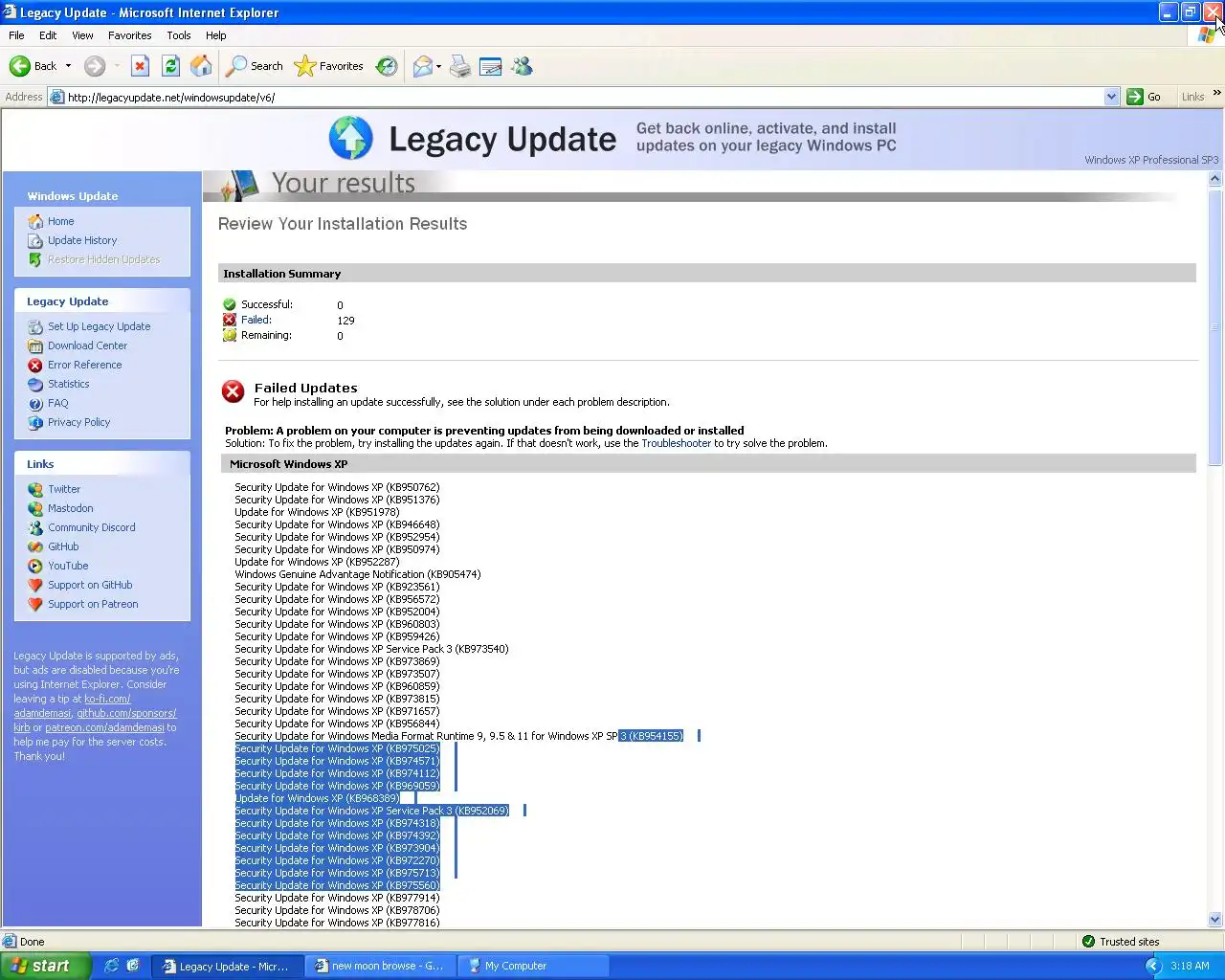Open the Mastodon link
The image size is (1225, 980).
(71, 508)
